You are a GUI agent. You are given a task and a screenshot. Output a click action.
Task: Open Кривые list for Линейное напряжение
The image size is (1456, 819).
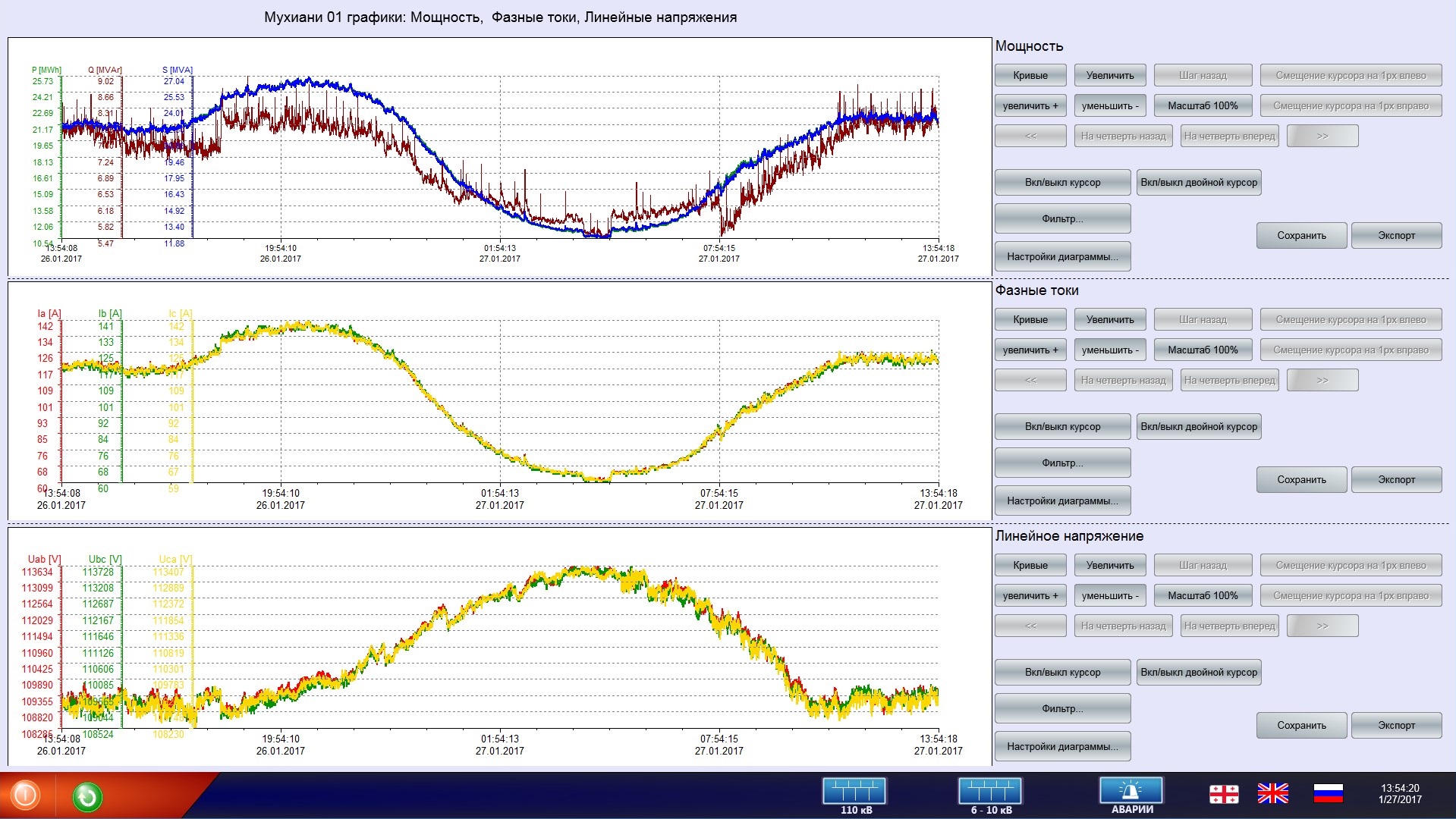pos(1030,566)
